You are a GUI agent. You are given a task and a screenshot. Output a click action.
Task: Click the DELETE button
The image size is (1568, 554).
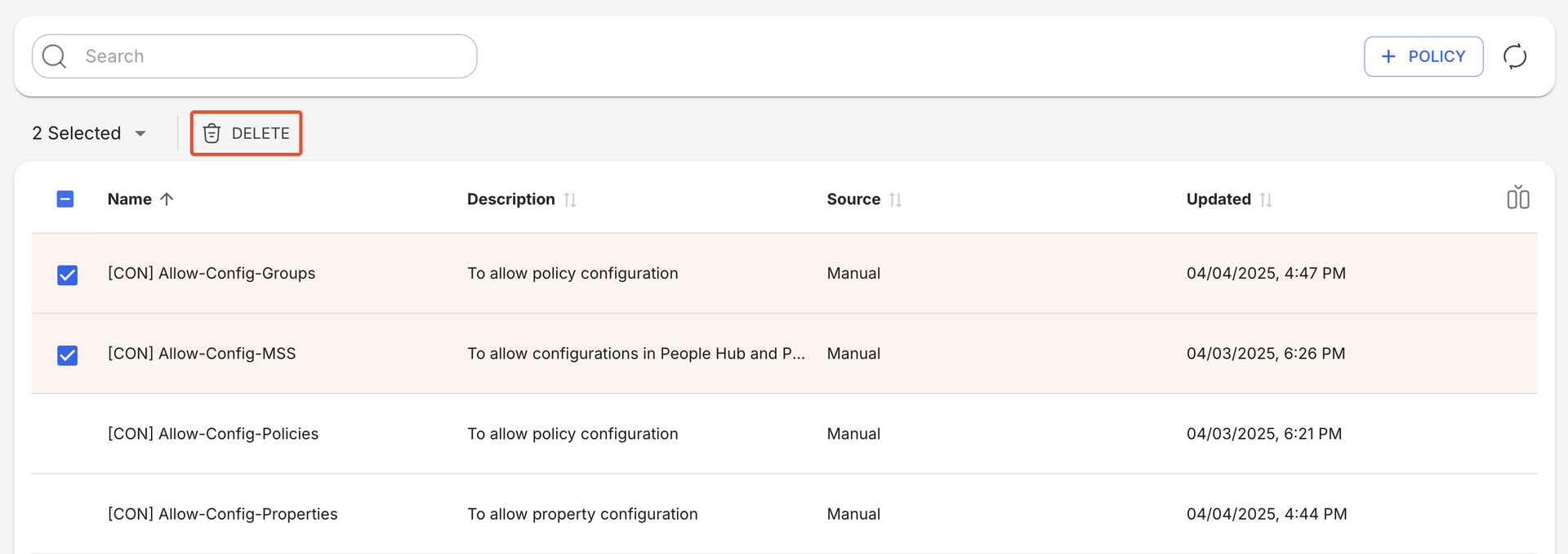tap(247, 133)
